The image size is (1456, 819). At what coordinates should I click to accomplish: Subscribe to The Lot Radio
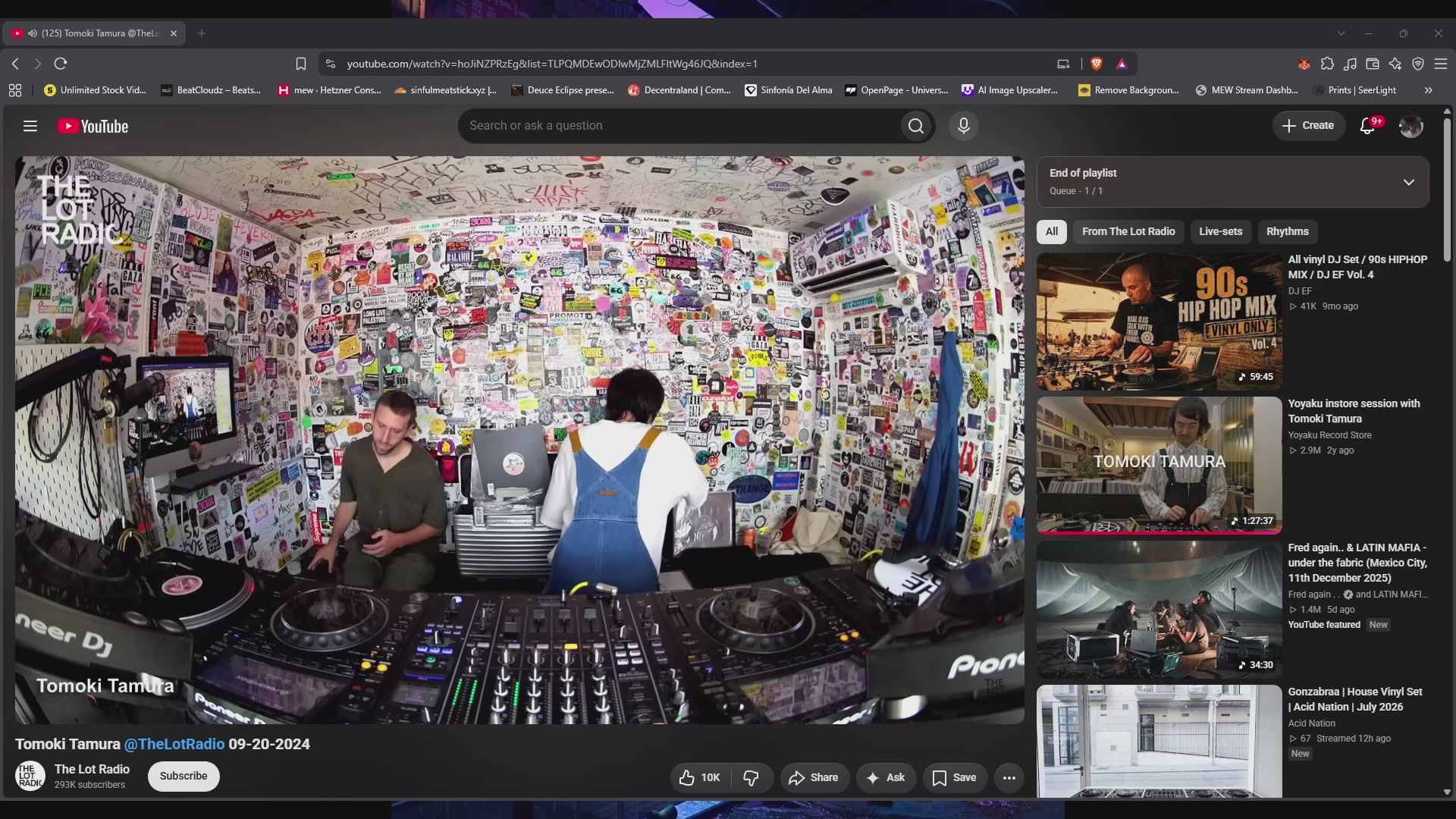click(184, 776)
